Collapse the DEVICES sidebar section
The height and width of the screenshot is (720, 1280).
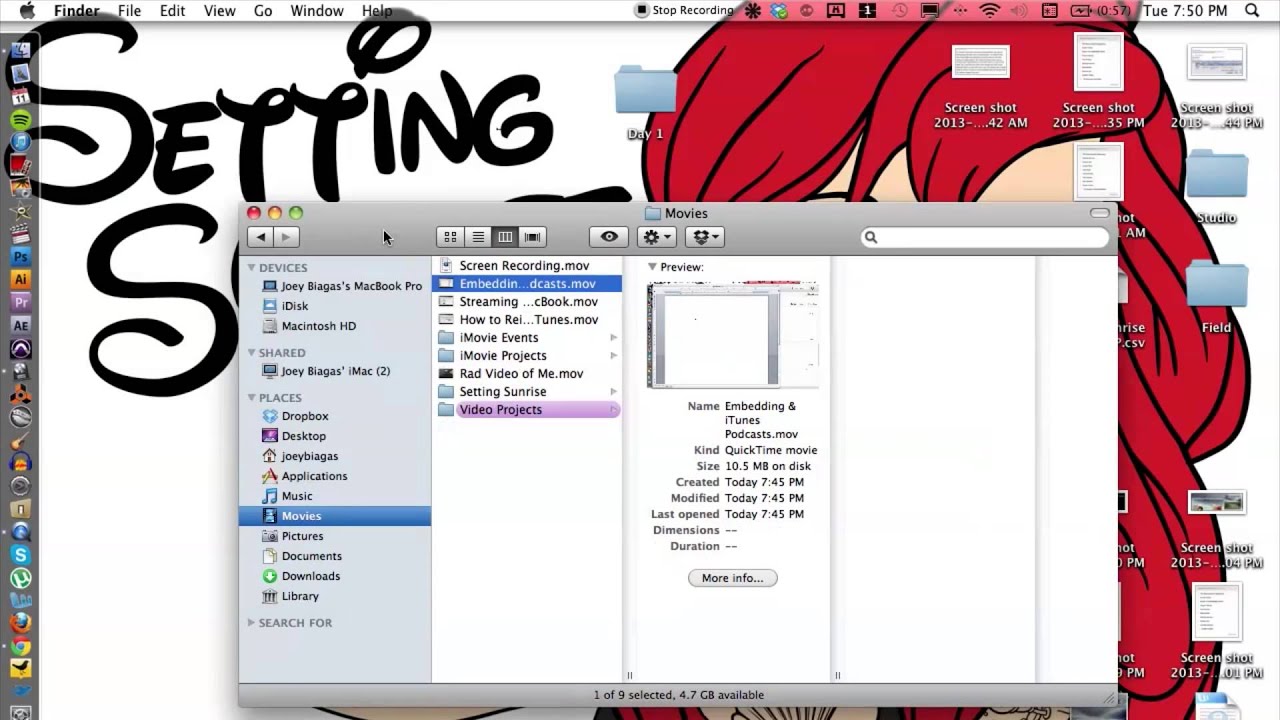[252, 268]
